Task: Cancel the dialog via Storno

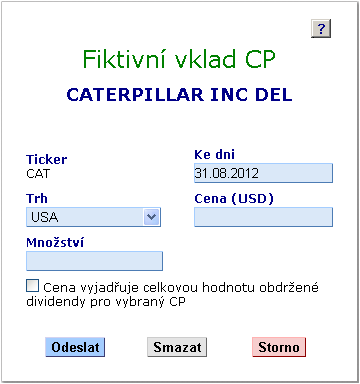Action: tap(279, 347)
